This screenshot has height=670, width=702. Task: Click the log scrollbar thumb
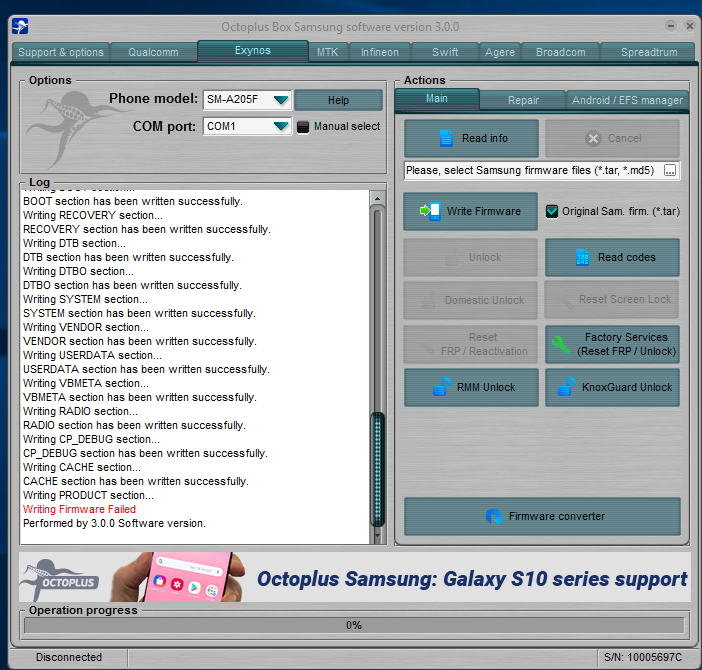(x=377, y=469)
